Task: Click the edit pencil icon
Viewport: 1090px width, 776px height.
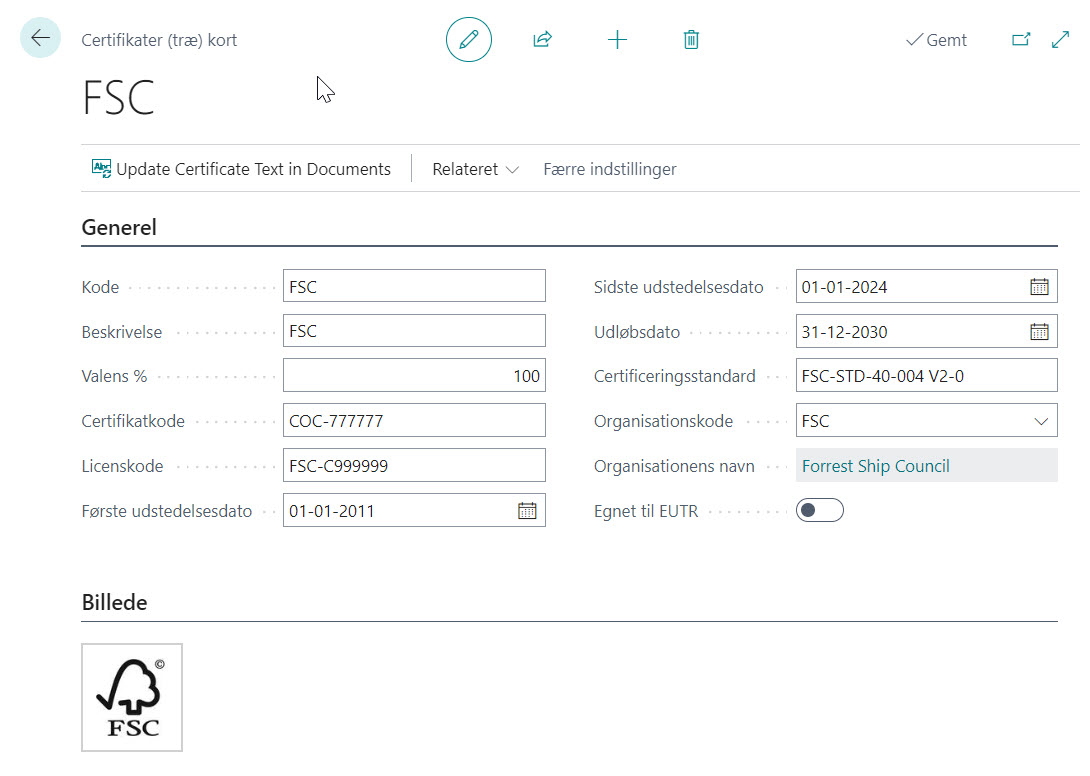Action: point(469,40)
